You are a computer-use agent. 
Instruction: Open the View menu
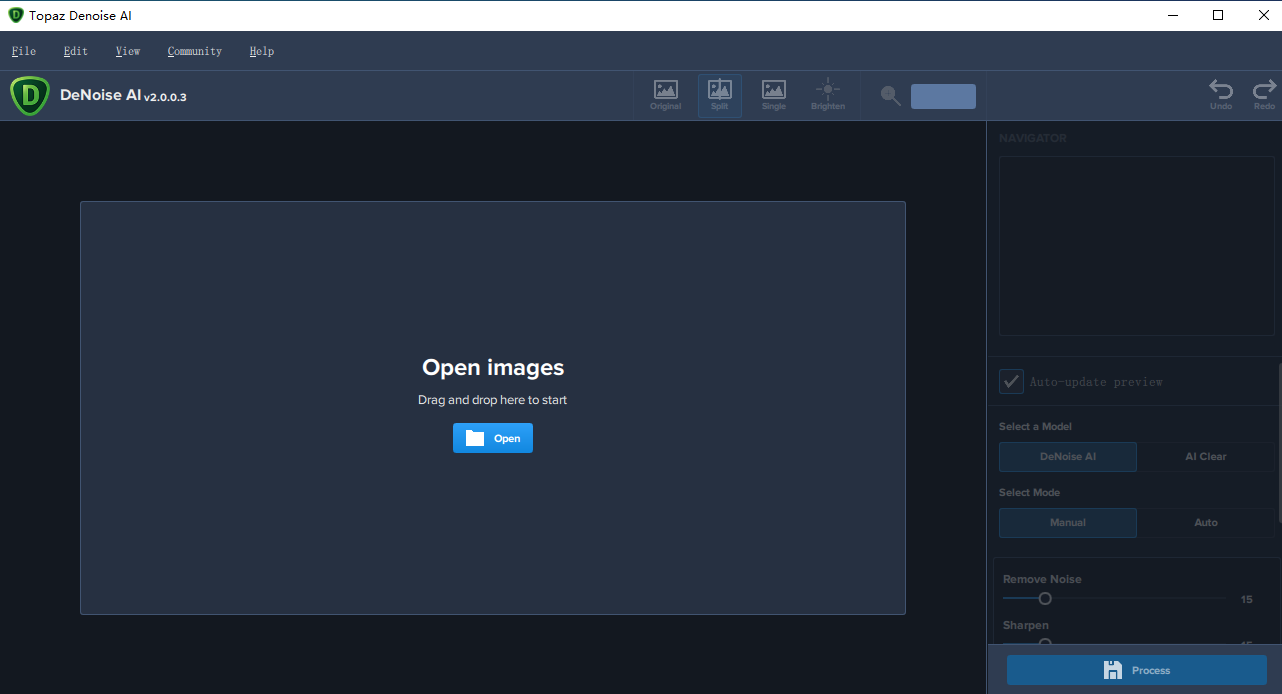(x=128, y=51)
